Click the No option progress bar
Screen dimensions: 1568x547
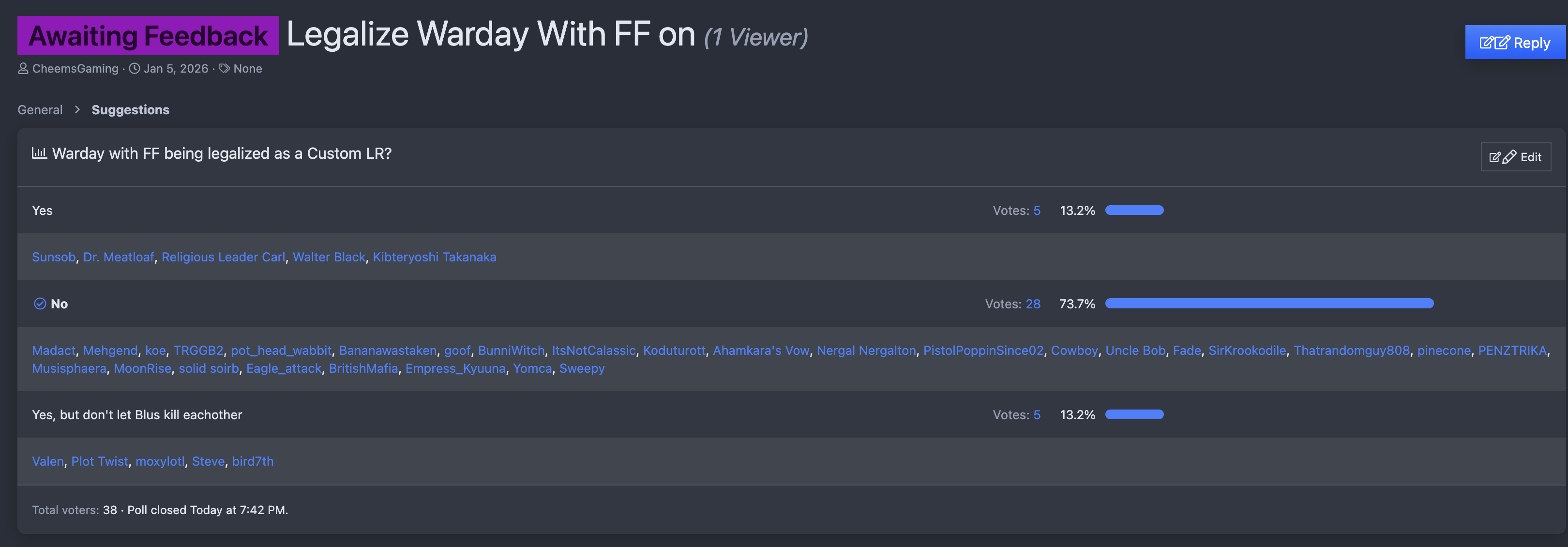pyautogui.click(x=1269, y=304)
